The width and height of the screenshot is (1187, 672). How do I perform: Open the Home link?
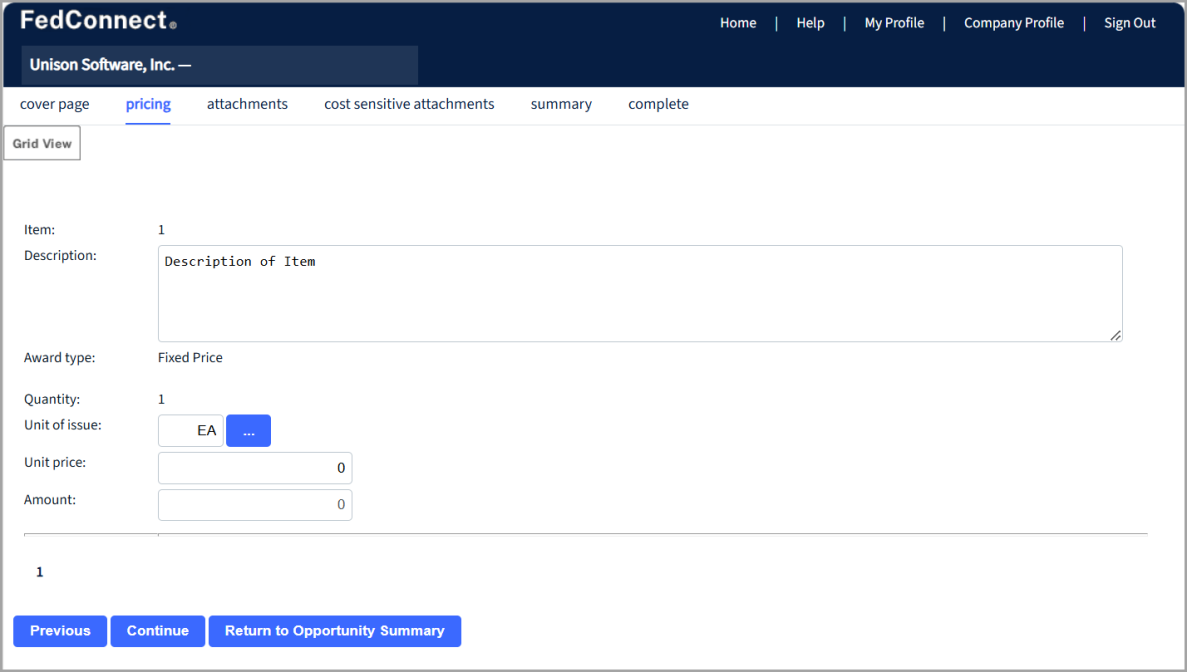click(x=737, y=23)
